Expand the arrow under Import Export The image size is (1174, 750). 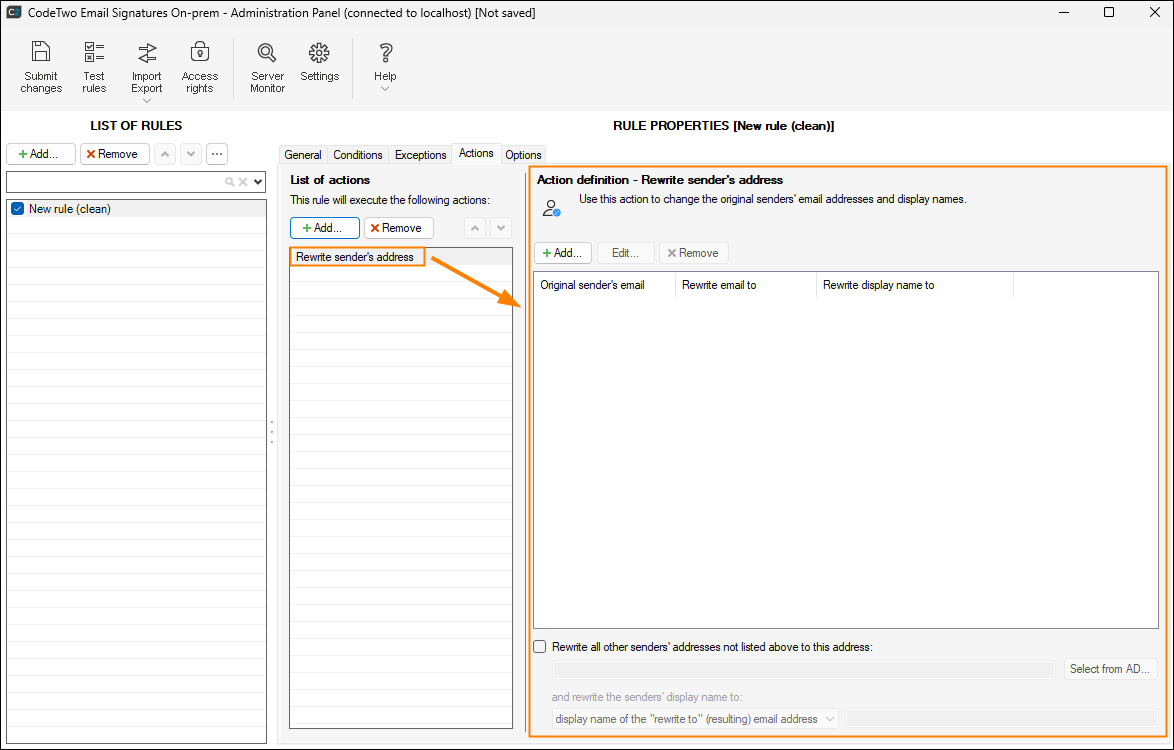tap(147, 101)
